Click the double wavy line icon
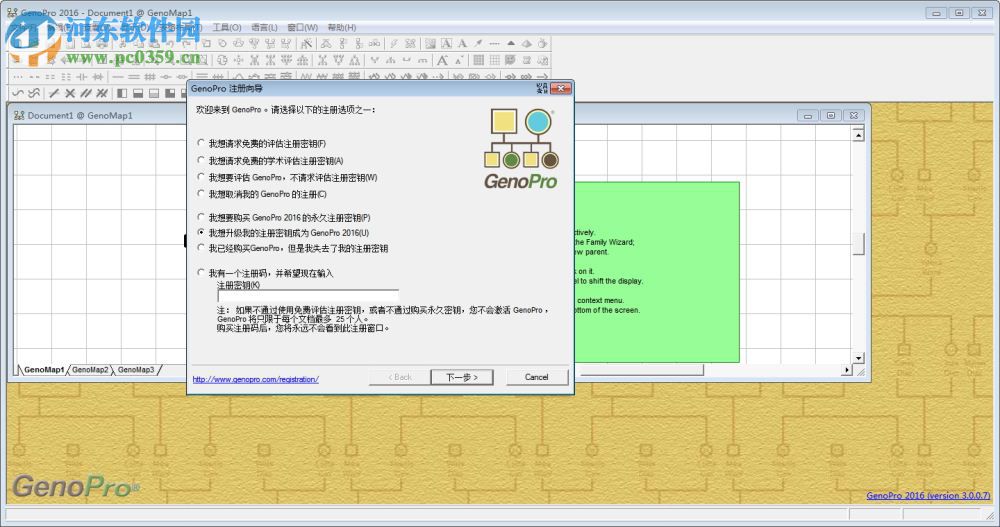 (x=34, y=93)
